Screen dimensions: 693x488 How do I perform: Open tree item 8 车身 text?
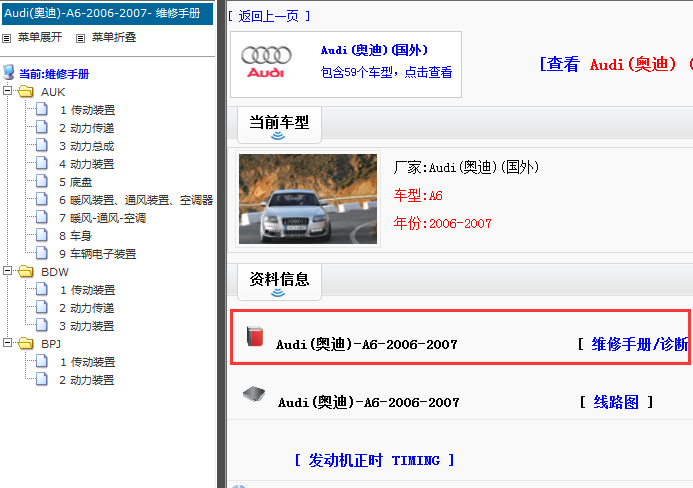[76, 236]
